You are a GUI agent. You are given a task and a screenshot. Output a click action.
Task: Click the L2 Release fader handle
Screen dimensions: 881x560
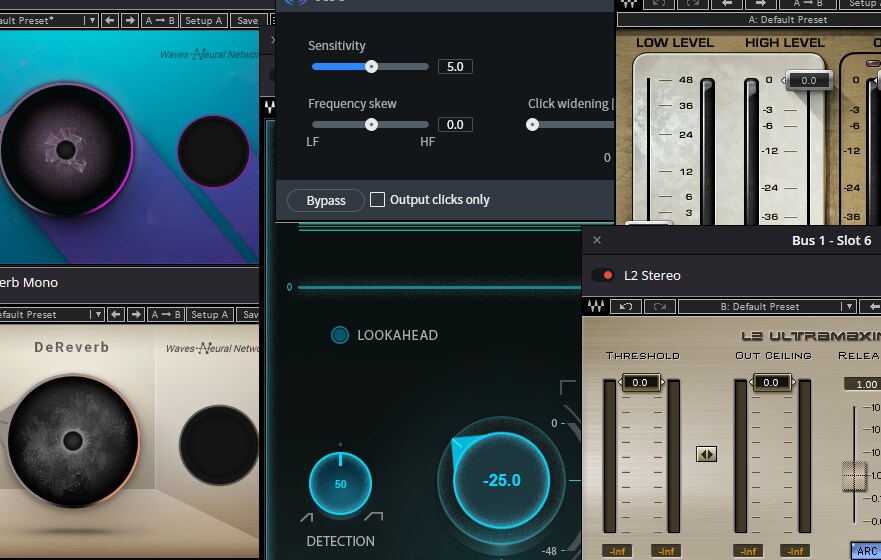pyautogui.click(x=854, y=476)
